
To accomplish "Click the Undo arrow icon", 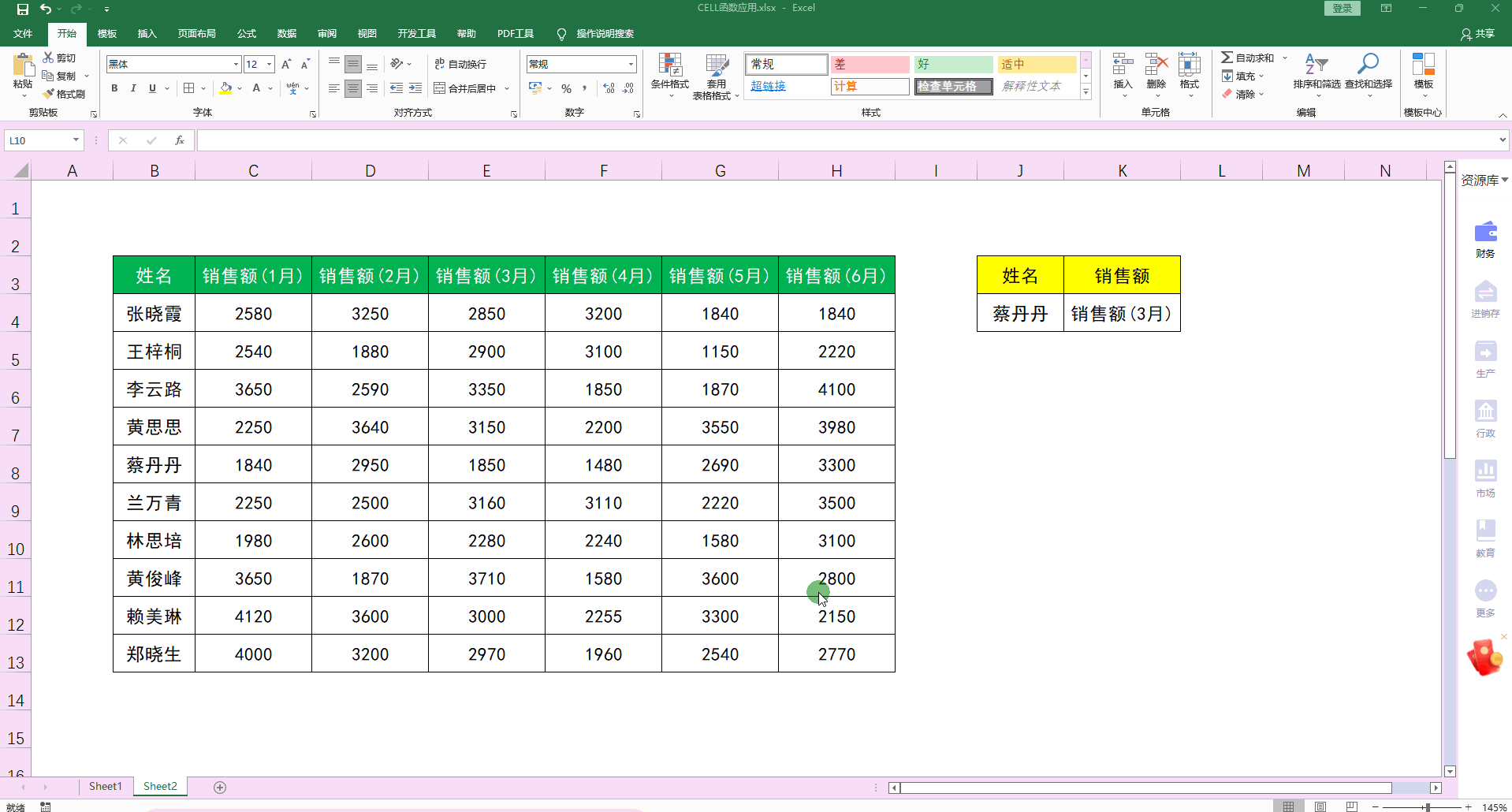I will (x=46, y=9).
